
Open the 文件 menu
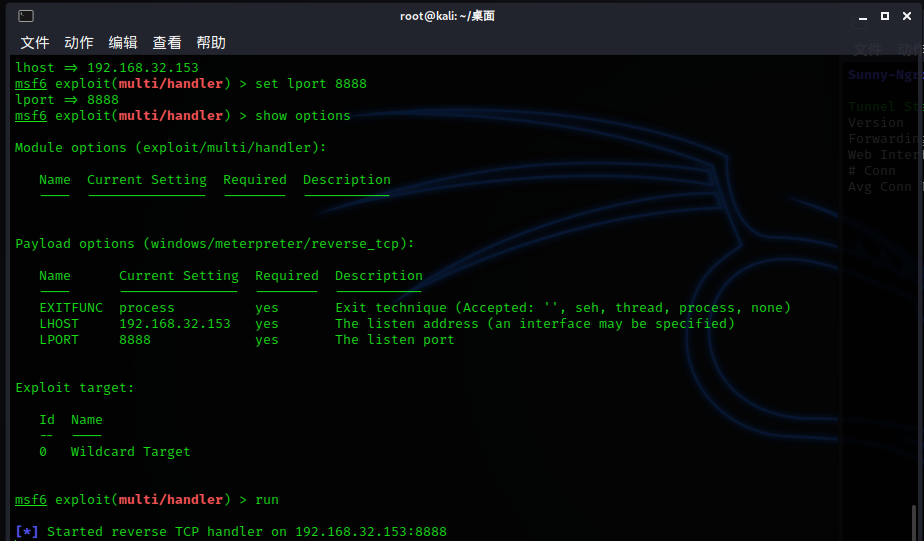[x=35, y=42]
